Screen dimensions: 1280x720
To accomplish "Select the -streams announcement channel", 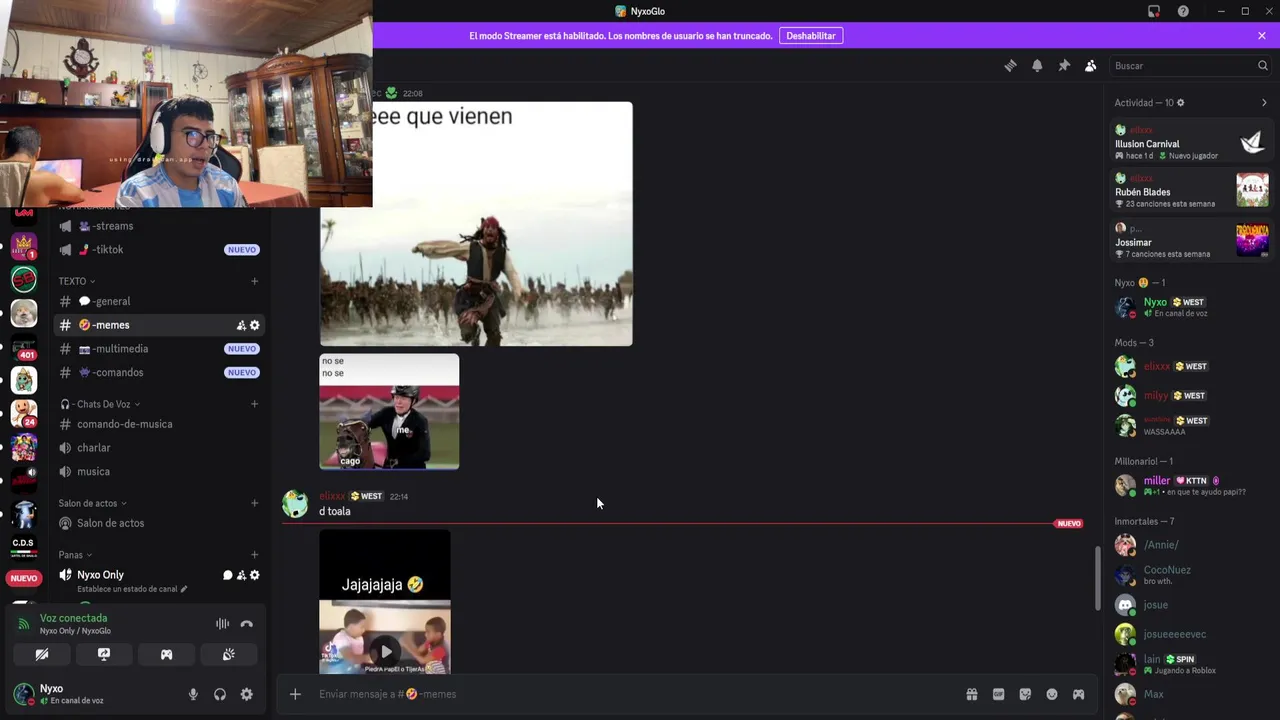I will [159, 226].
